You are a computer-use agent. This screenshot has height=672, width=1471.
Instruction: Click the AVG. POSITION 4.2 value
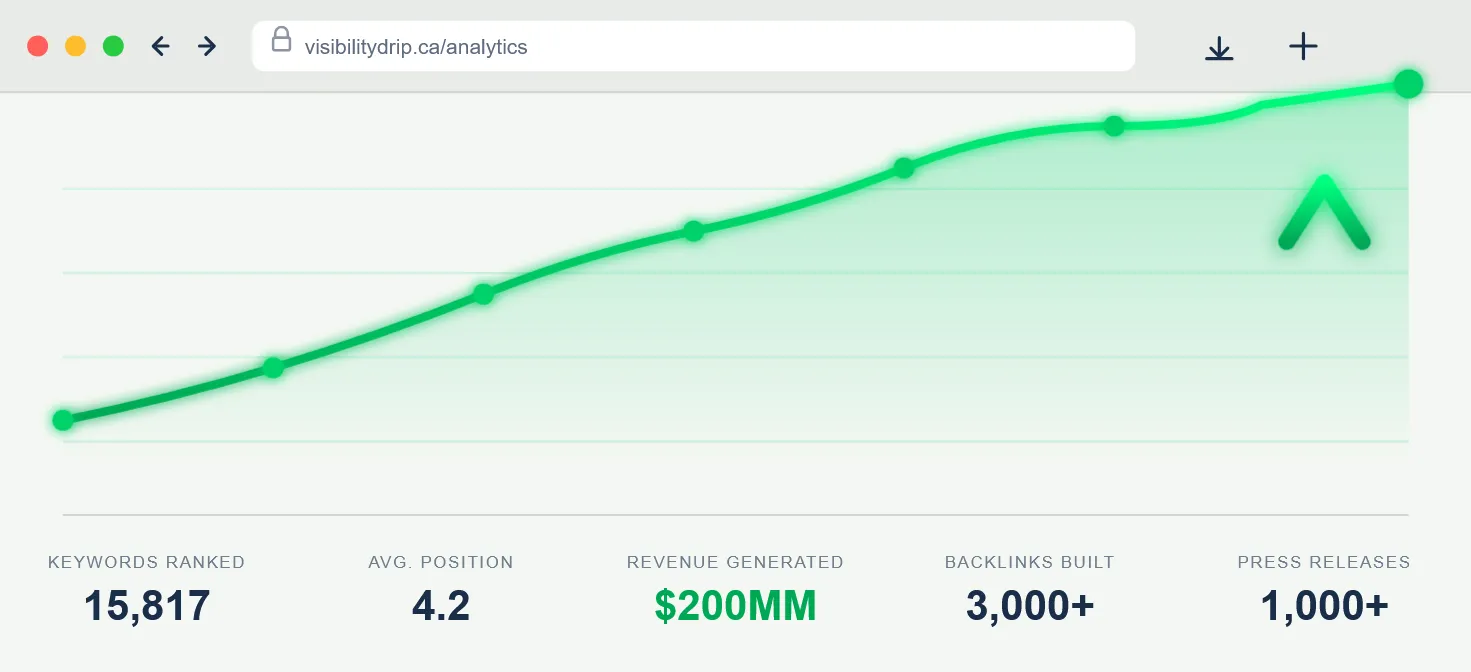coord(441,605)
